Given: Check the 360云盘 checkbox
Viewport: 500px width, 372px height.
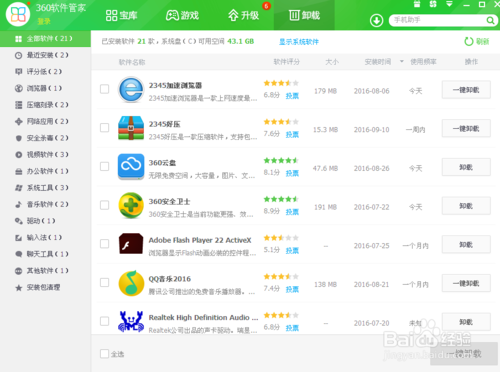Looking at the screenshot, I should (104, 166).
